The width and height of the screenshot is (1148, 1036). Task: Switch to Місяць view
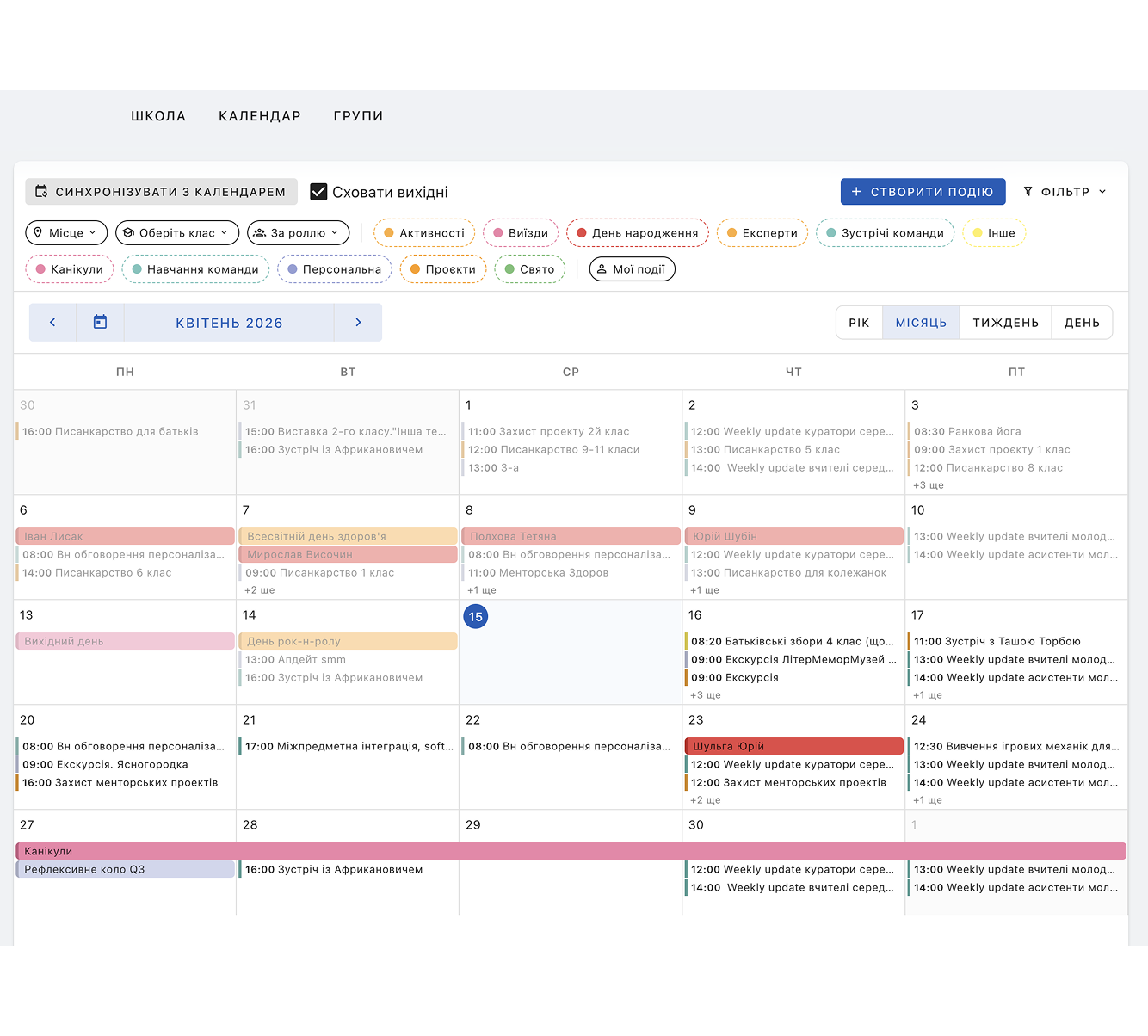pos(921,323)
